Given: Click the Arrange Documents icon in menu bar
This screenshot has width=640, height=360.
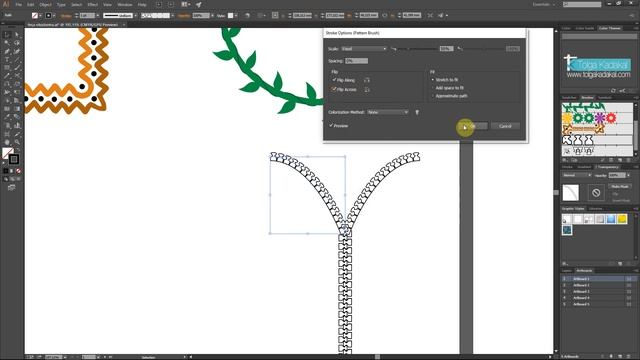Looking at the screenshot, I should point(185,4).
